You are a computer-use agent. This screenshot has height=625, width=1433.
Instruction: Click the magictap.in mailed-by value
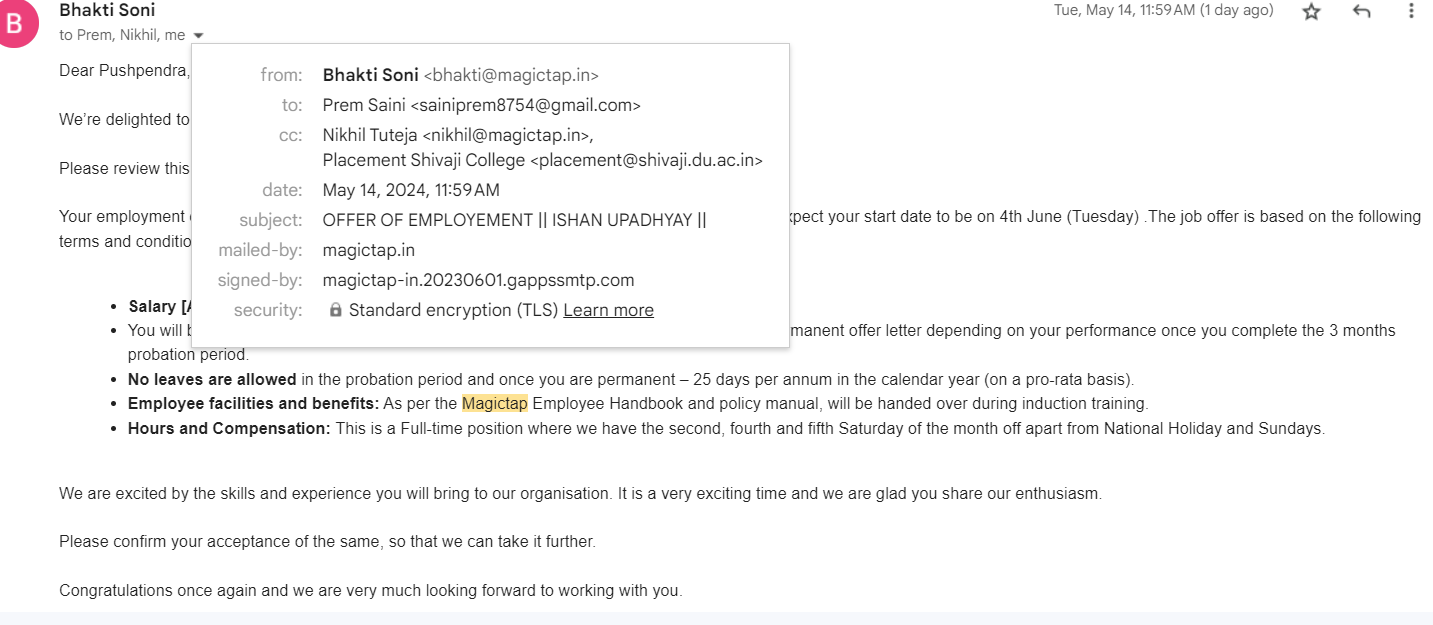coord(369,250)
